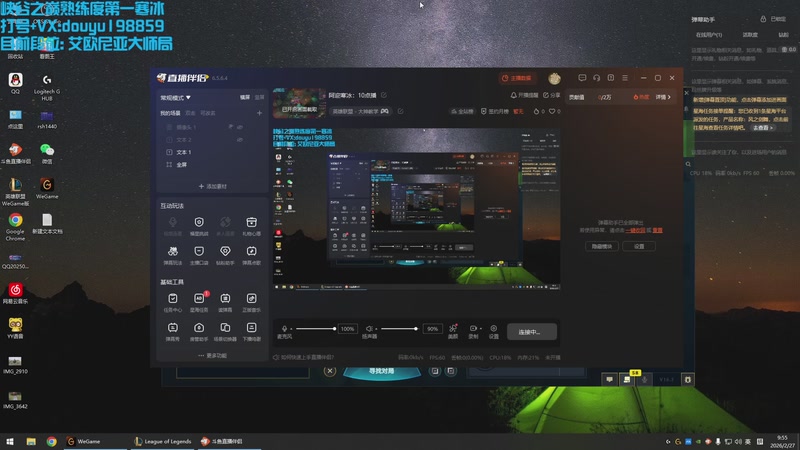Open the diamond fan assistant tool
This screenshot has height=450, width=800.
tap(225, 255)
